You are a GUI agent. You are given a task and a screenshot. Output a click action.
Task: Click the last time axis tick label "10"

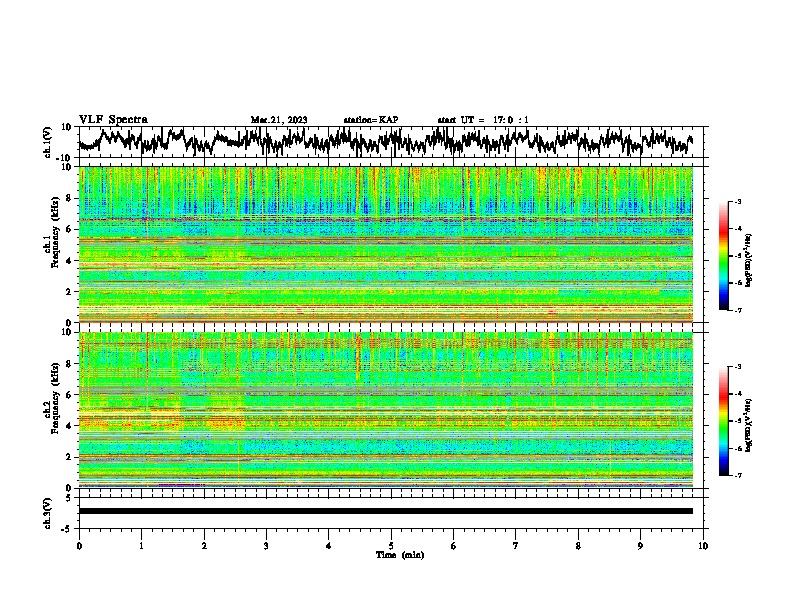(x=703, y=546)
